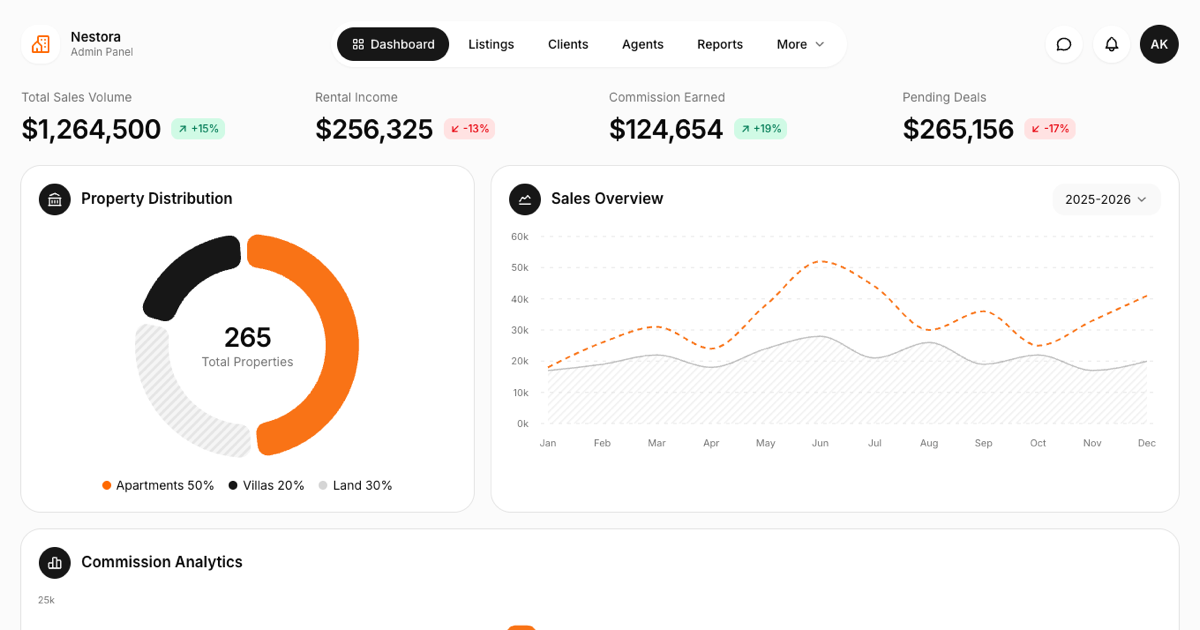
Task: Click the Pending Deals label
Action: pyautogui.click(x=944, y=97)
